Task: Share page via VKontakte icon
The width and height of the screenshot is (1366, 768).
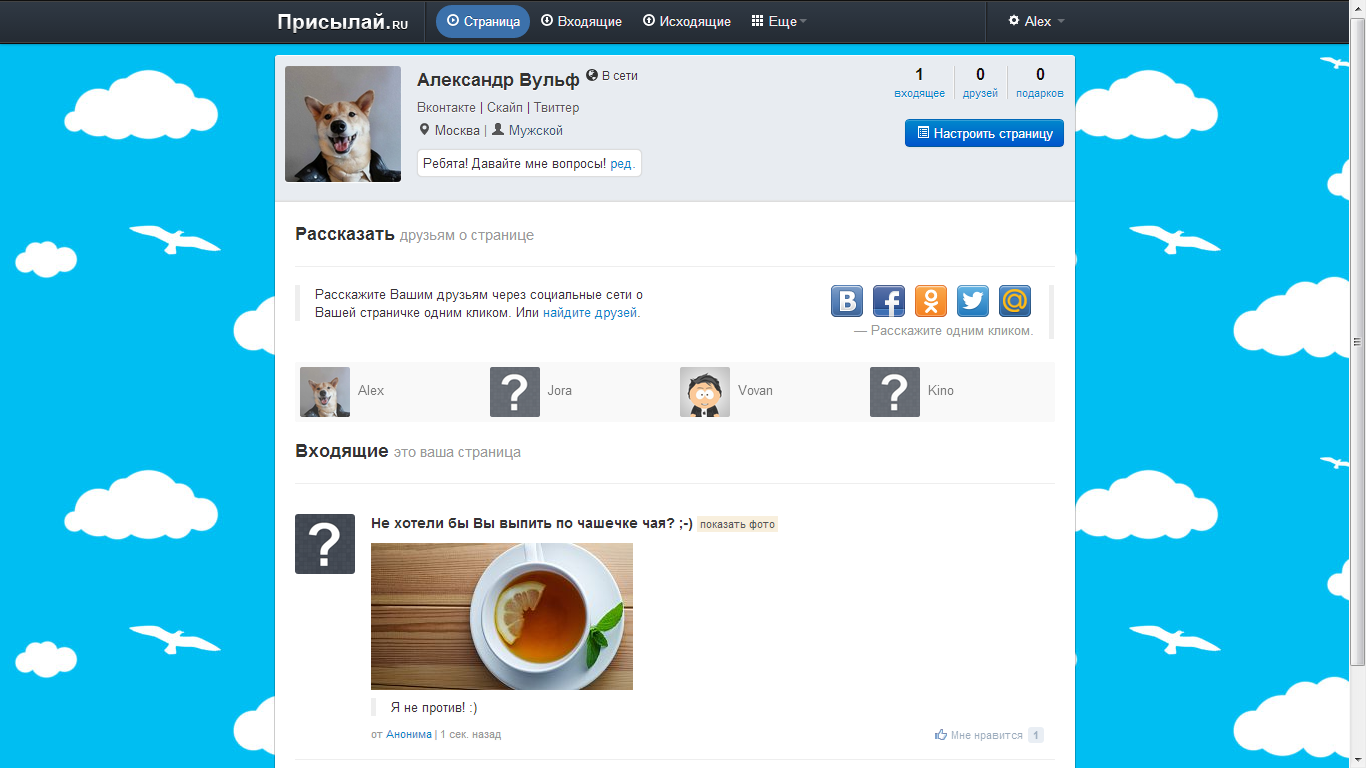Action: [847, 301]
